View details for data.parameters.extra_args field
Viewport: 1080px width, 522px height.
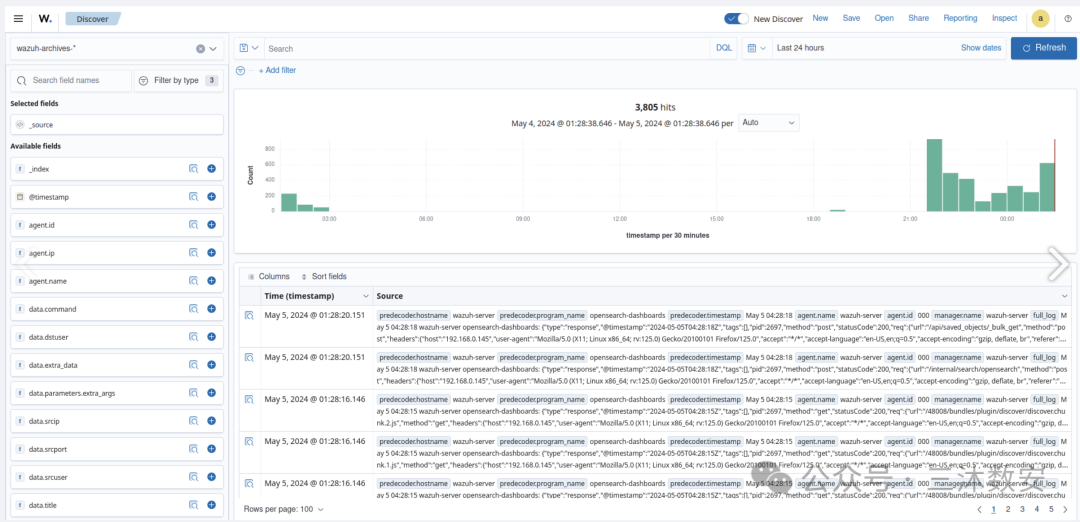tap(194, 393)
